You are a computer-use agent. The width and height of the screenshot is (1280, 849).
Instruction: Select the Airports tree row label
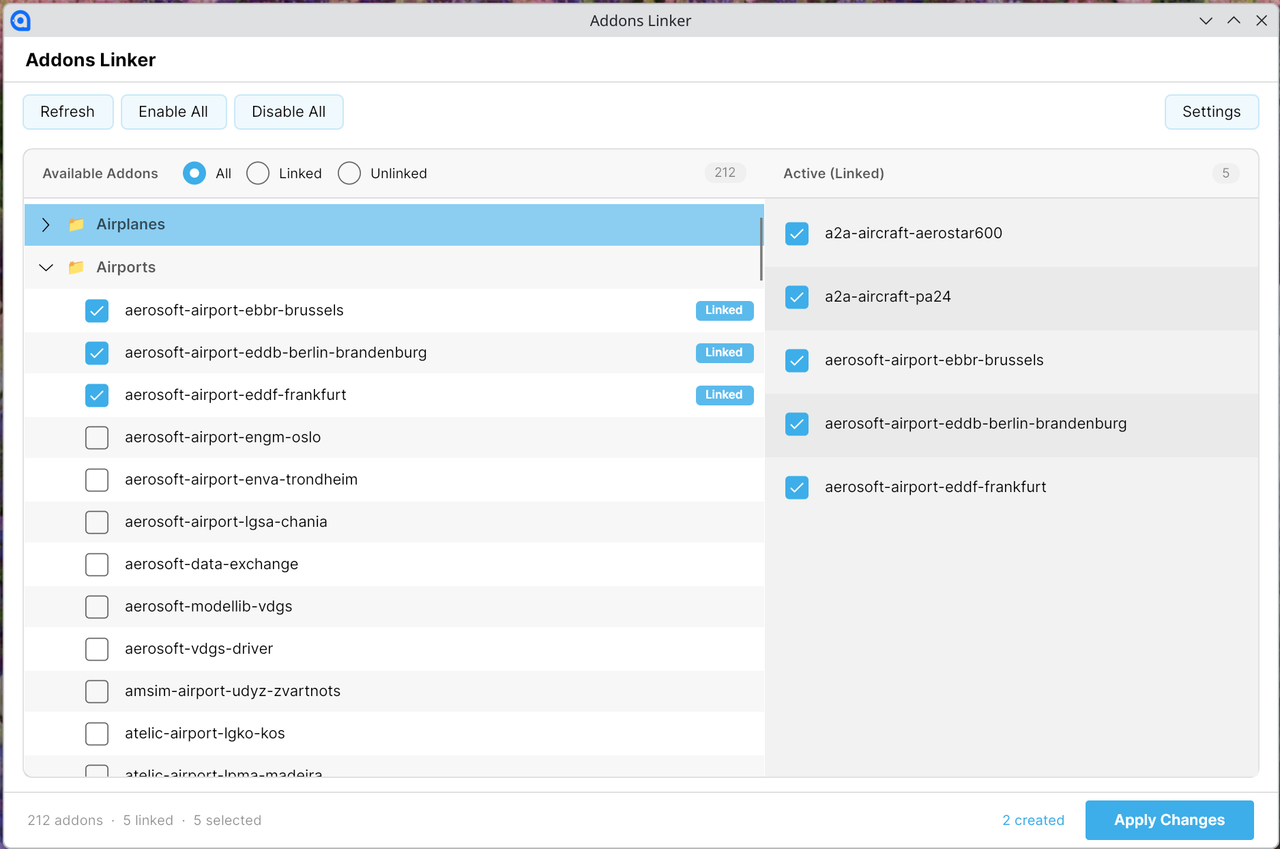tap(126, 268)
